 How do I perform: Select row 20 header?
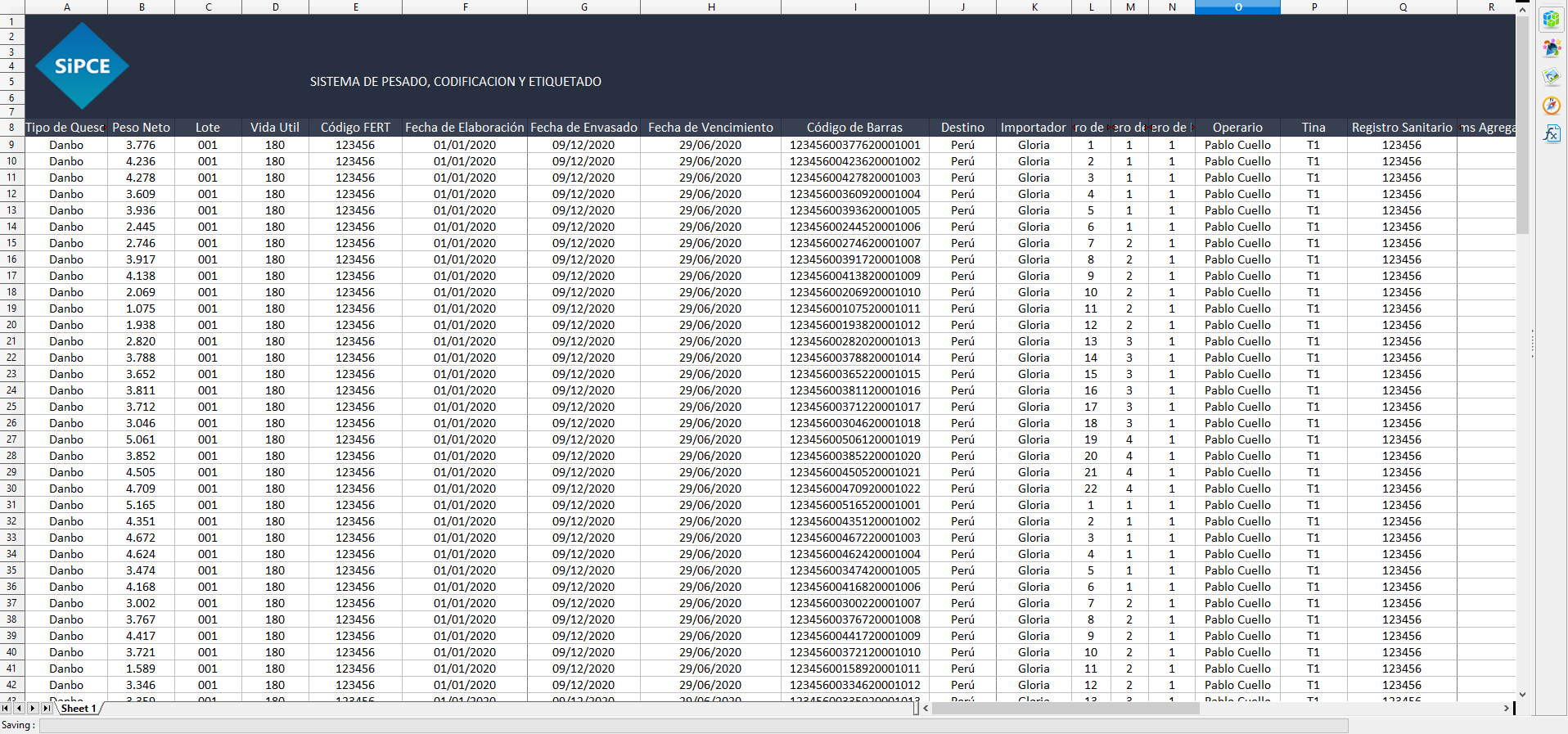tap(12, 325)
